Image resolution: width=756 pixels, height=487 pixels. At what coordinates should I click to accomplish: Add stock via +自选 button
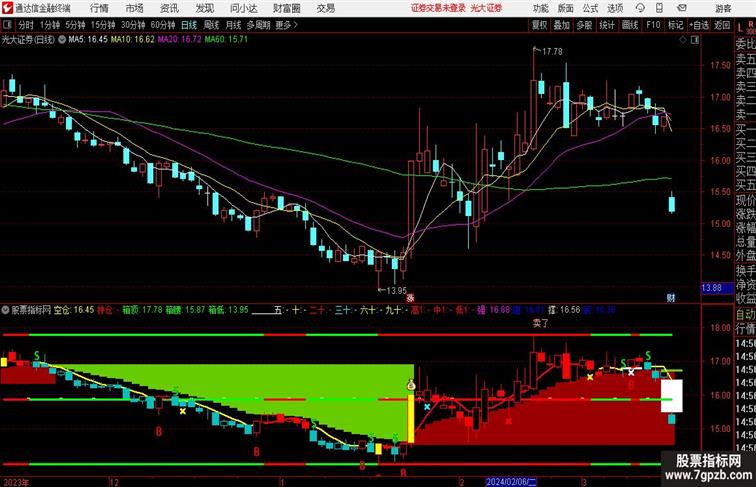(699, 25)
